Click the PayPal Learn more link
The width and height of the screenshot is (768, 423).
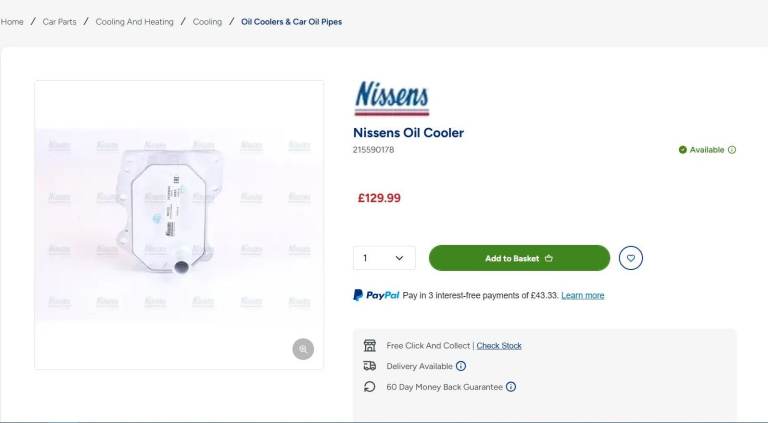click(582, 296)
